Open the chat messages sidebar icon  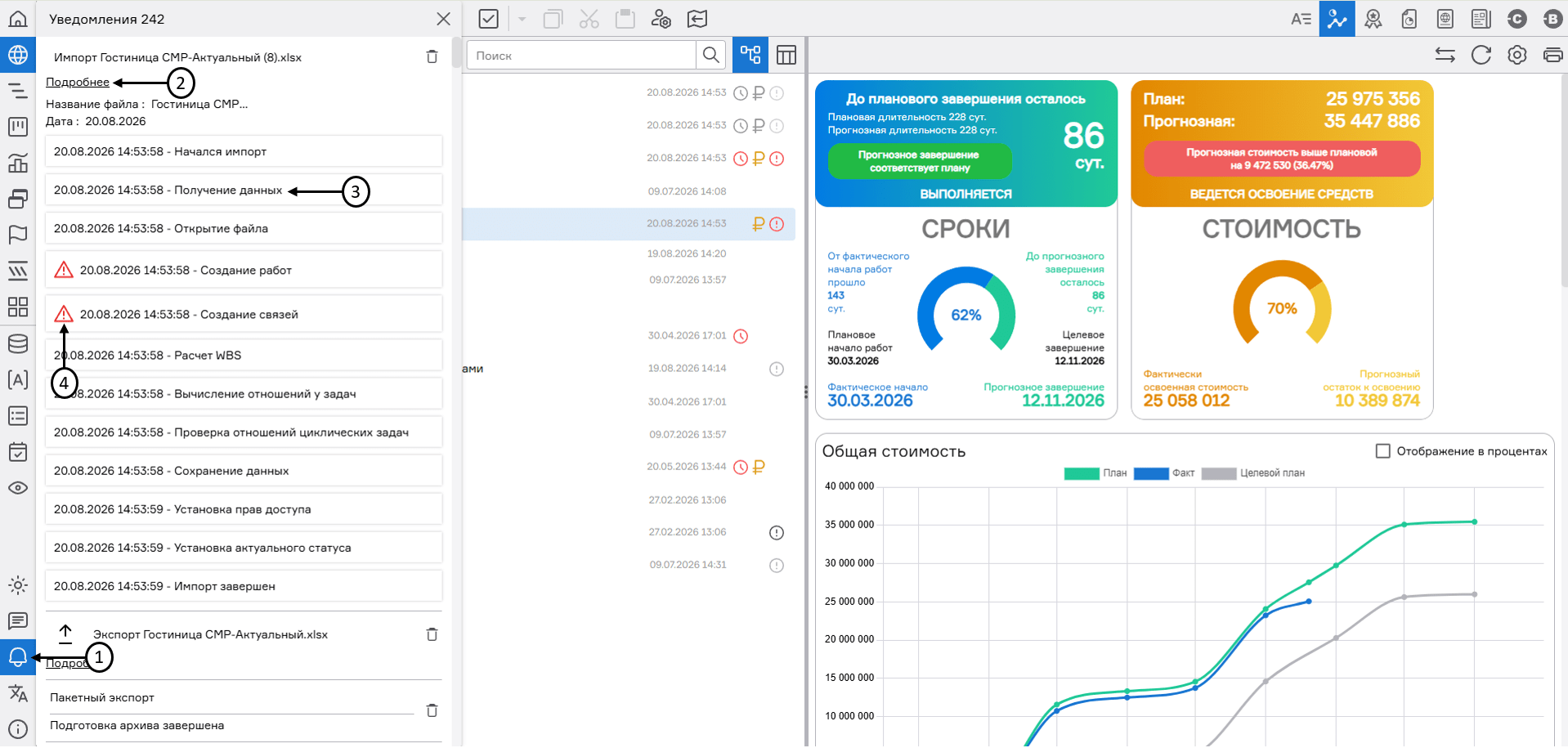[x=18, y=621]
